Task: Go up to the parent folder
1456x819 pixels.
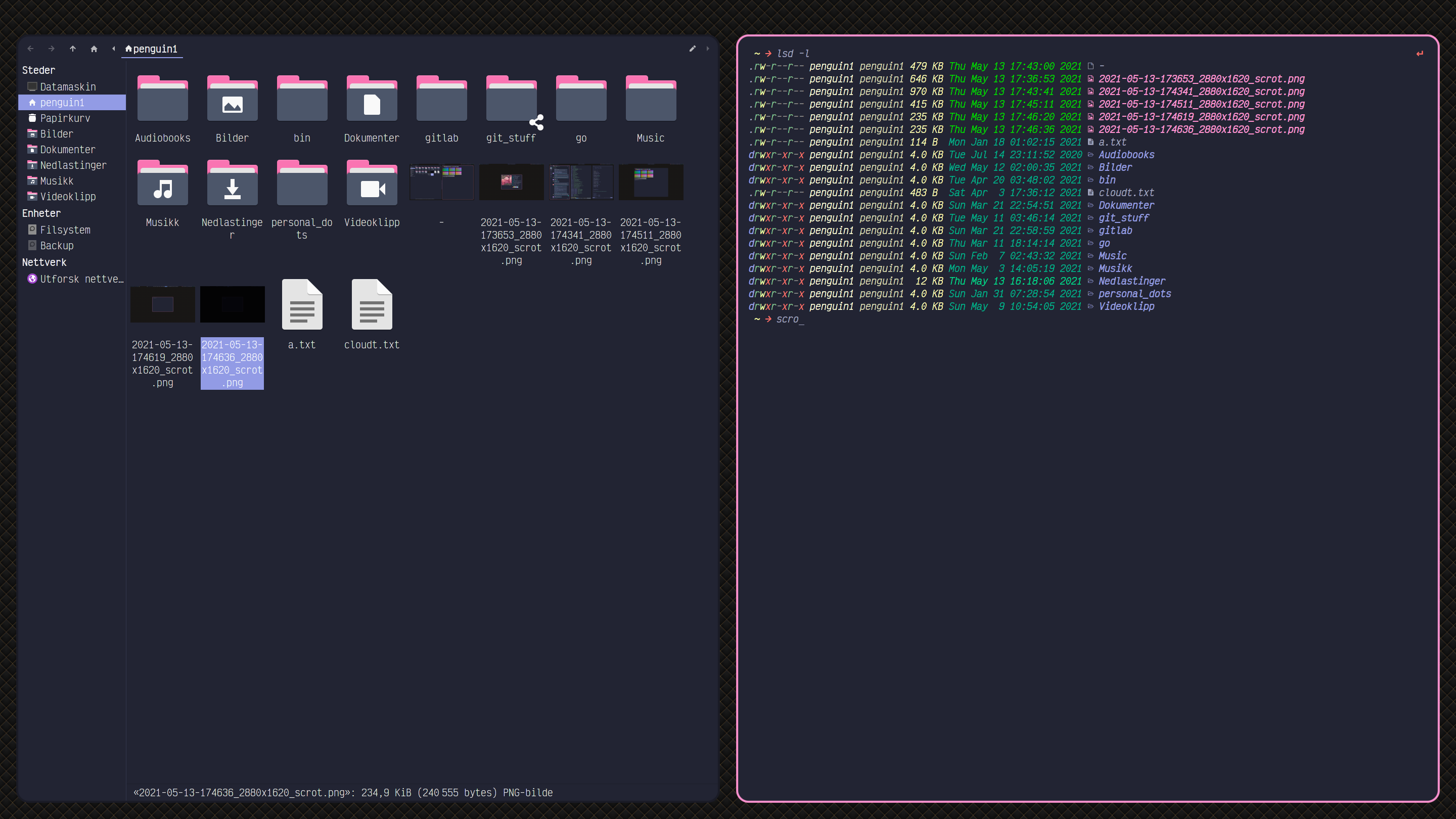Action: click(x=72, y=49)
